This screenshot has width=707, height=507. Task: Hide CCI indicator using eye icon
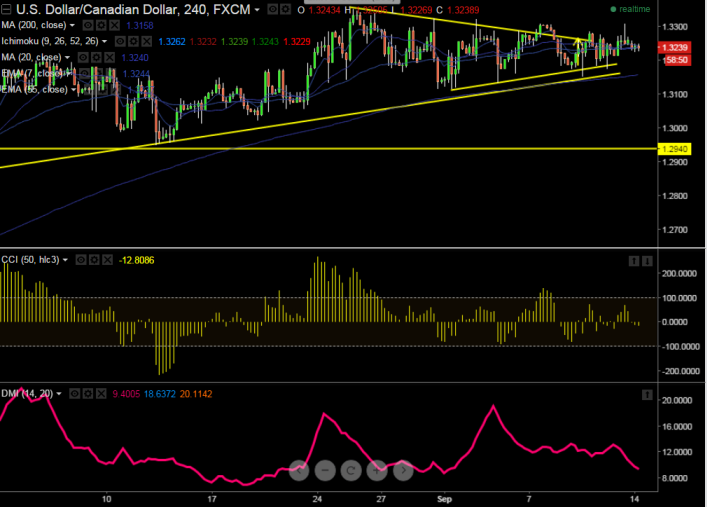pyautogui.click(x=81, y=260)
